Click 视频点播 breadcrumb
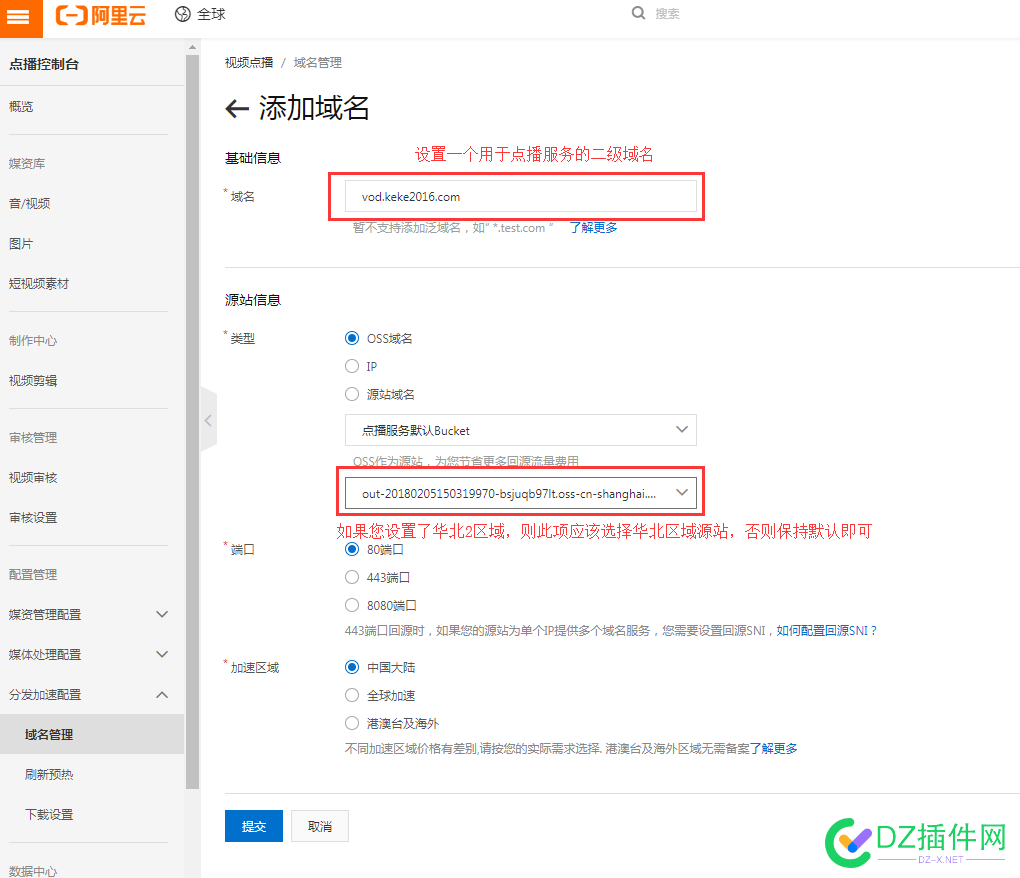Screen dimensions: 1020x878 pyautogui.click(x=249, y=62)
